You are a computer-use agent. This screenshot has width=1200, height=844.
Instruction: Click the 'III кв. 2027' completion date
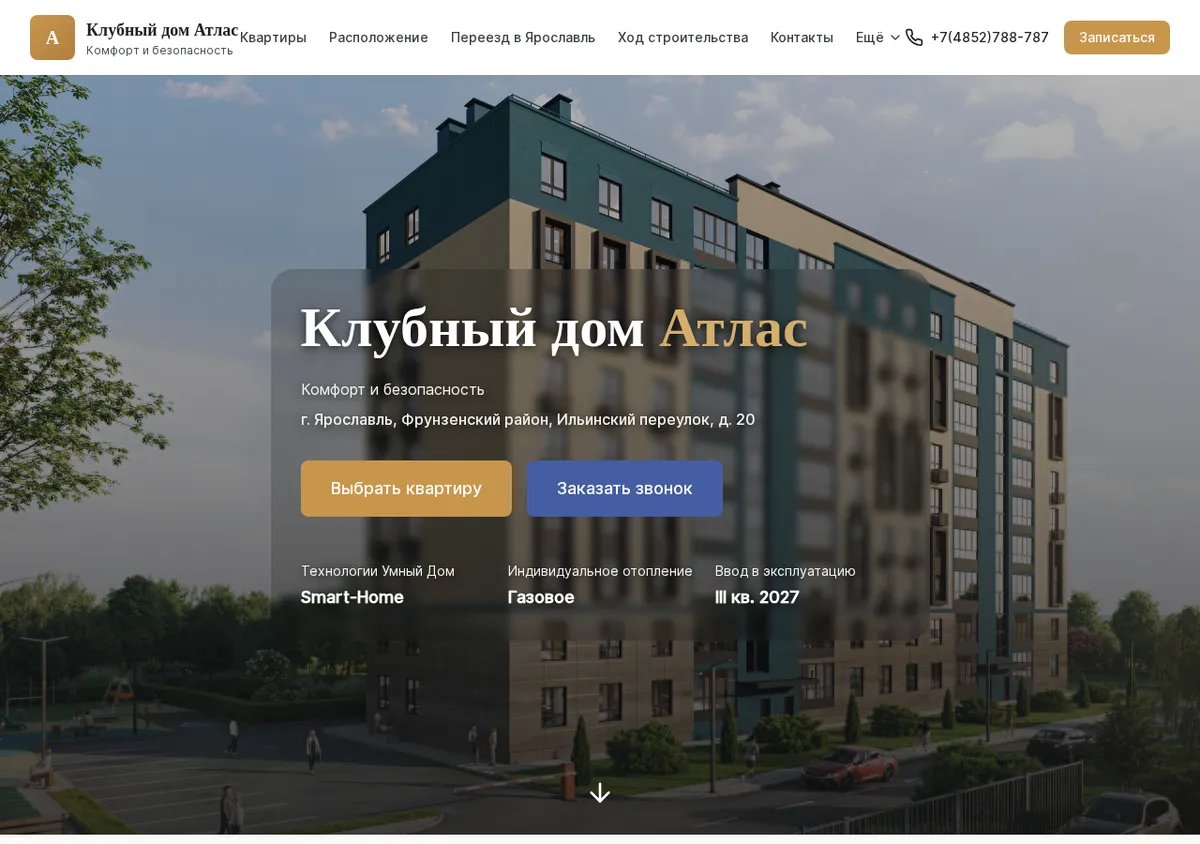point(757,597)
